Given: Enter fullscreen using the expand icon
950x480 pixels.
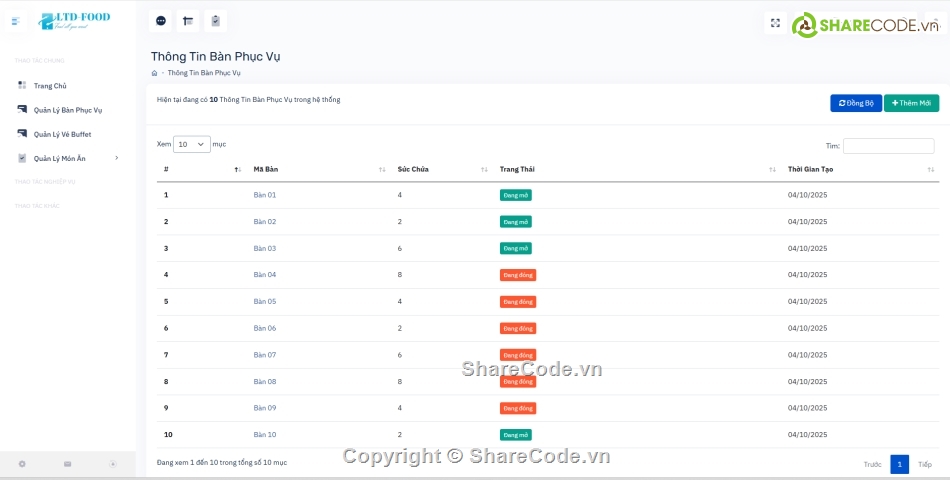Looking at the screenshot, I should coord(775,22).
